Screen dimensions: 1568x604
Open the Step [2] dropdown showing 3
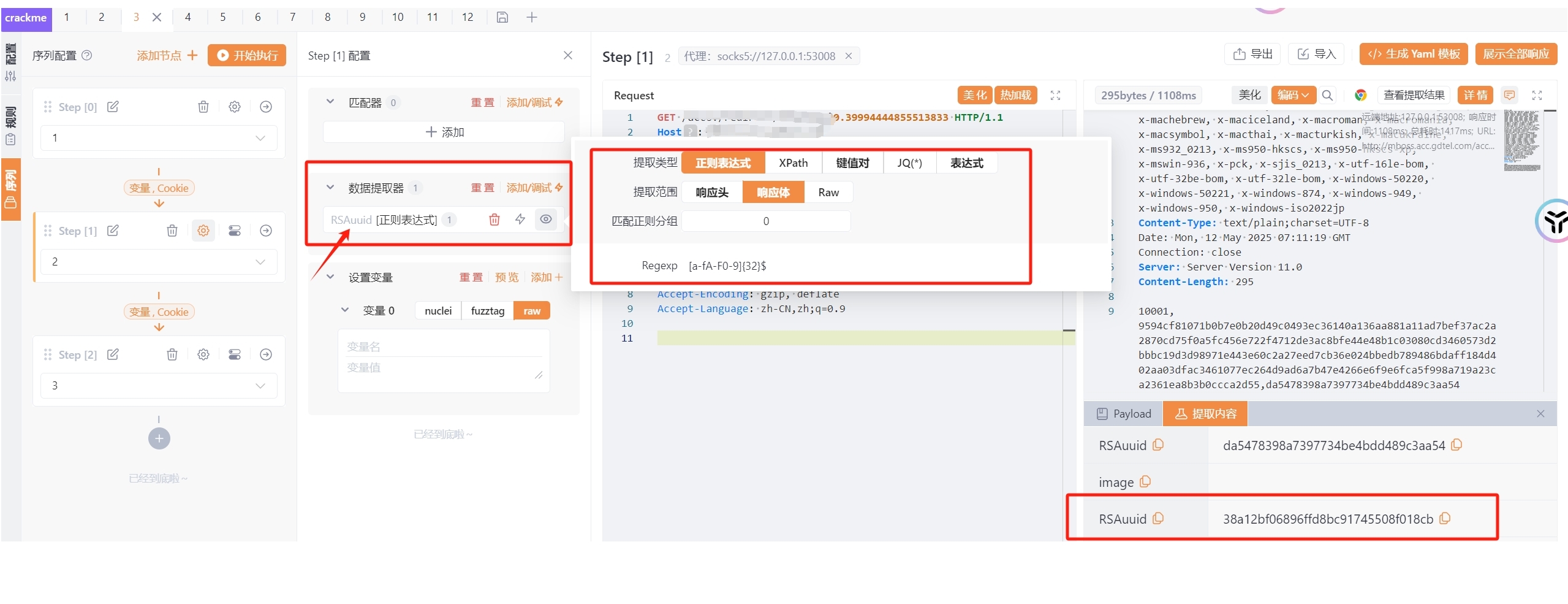159,386
